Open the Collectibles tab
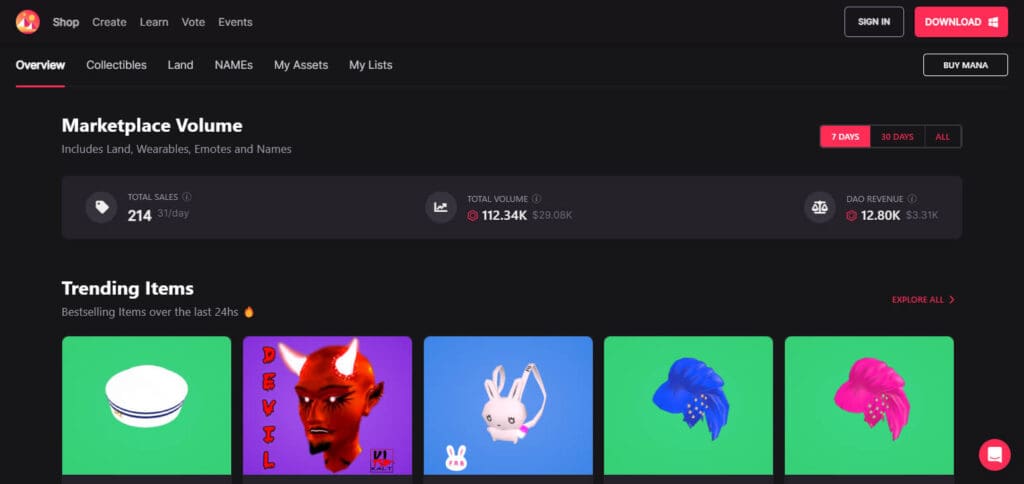This screenshot has width=1024, height=484. pos(116,65)
